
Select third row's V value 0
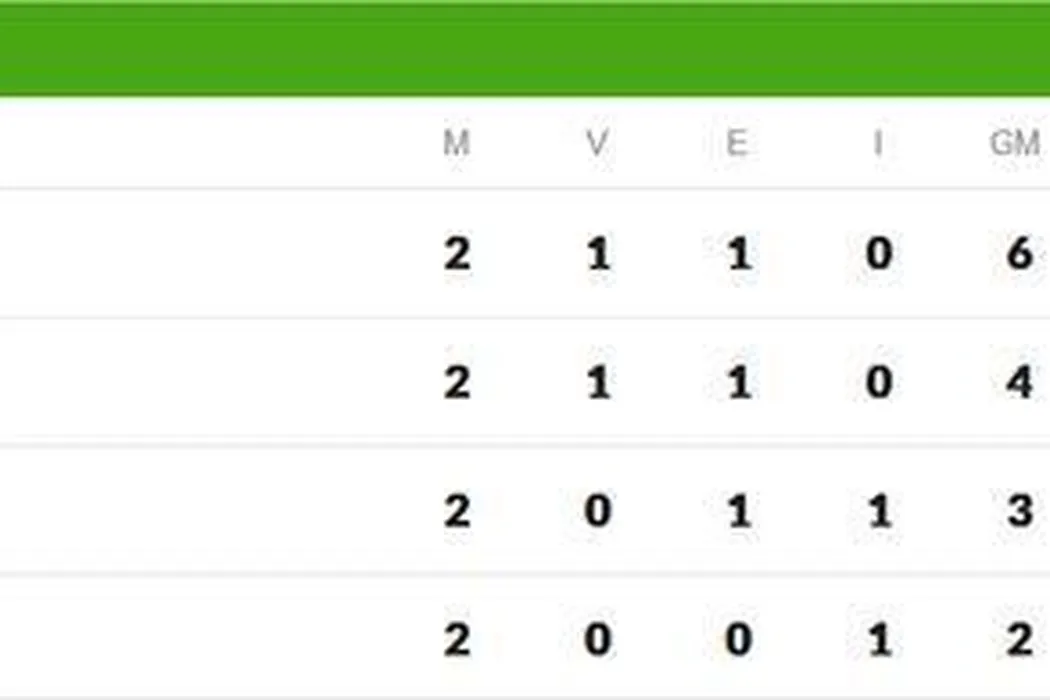coord(598,511)
